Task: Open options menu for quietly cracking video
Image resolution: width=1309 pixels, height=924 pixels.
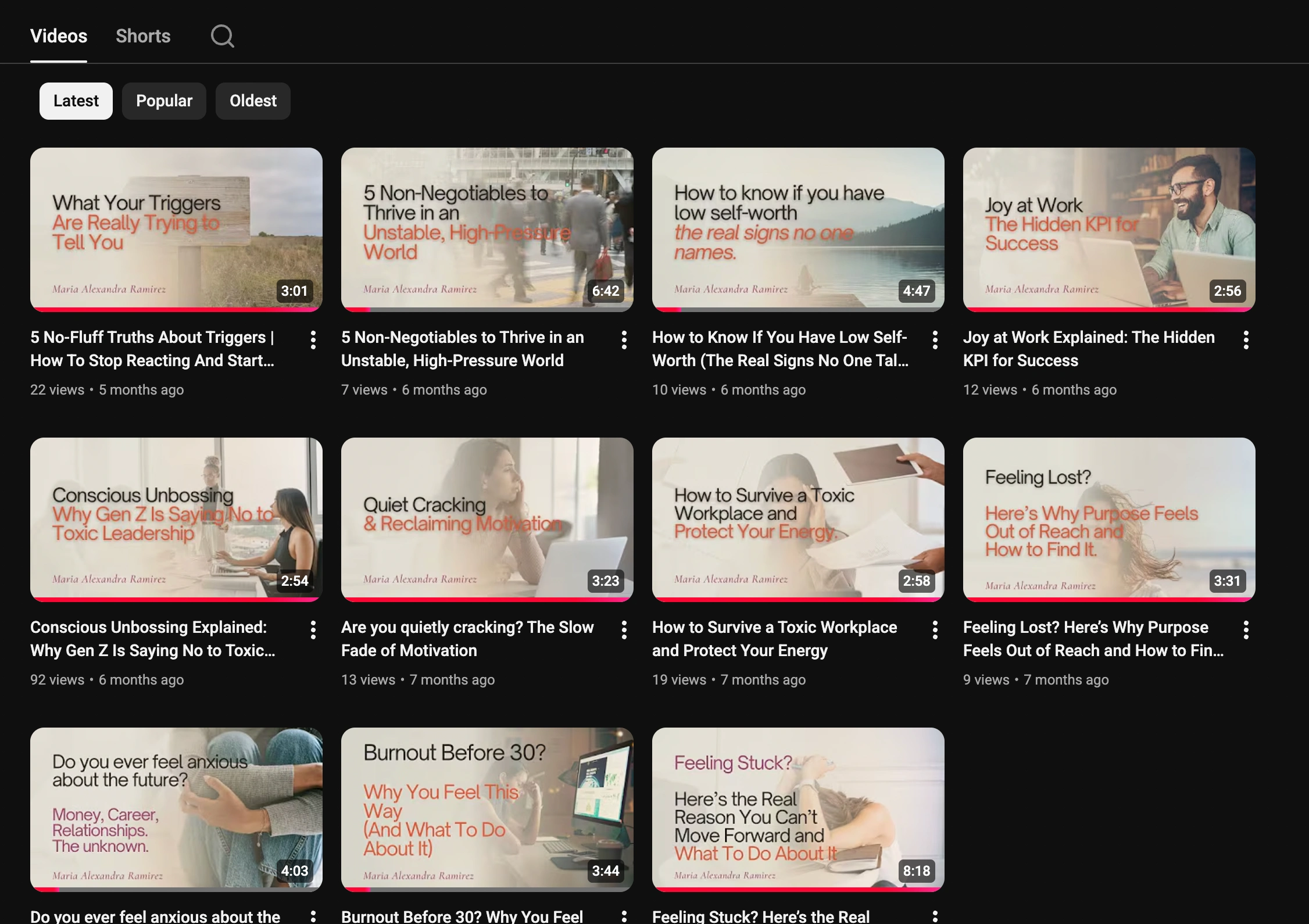Action: click(624, 630)
